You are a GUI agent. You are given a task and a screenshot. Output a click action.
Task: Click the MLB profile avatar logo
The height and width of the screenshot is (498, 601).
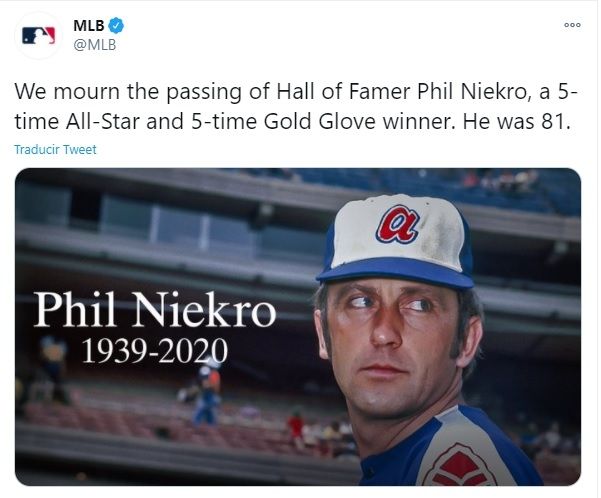click(39, 35)
